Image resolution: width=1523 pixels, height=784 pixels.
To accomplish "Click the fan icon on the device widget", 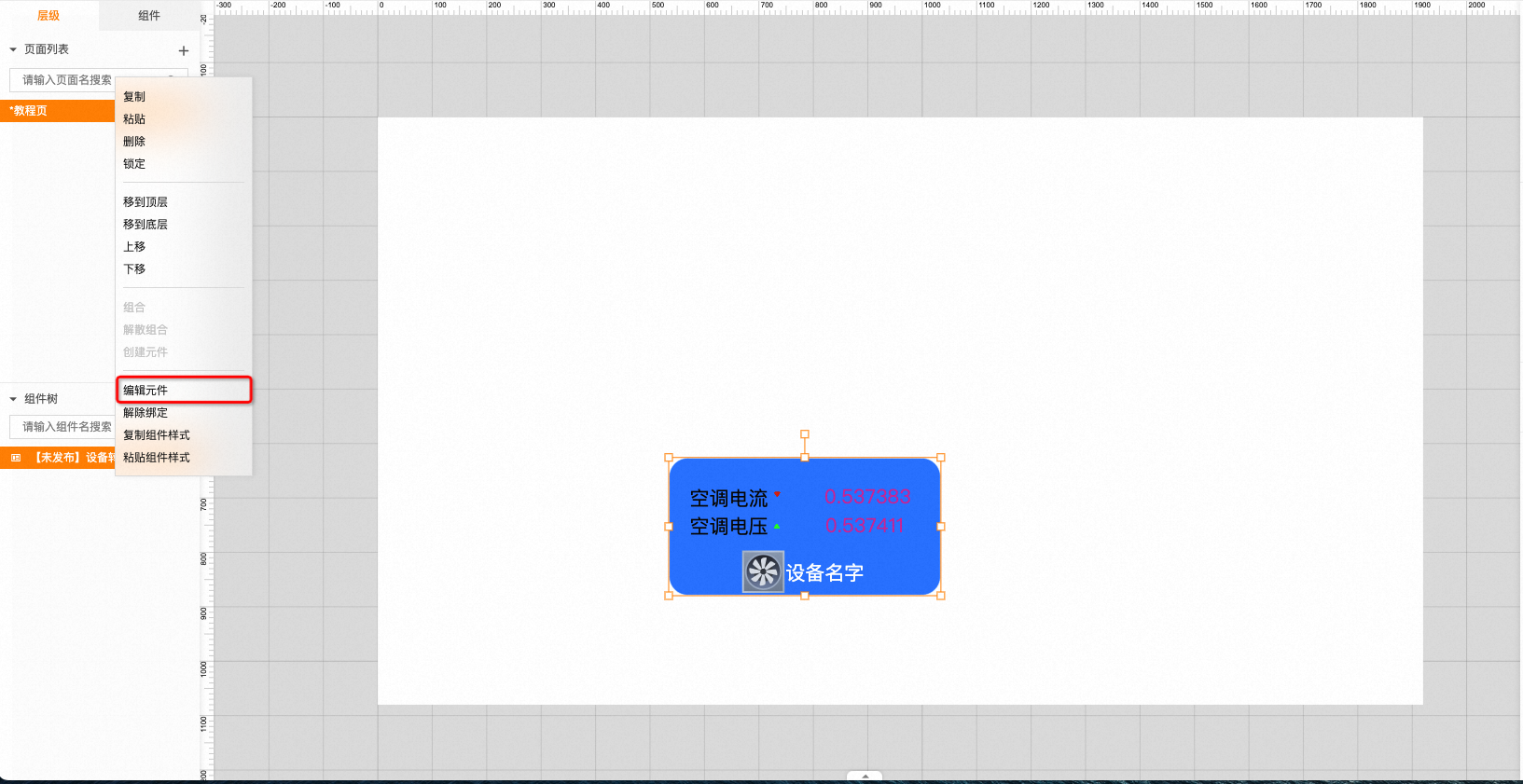I will pos(763,571).
